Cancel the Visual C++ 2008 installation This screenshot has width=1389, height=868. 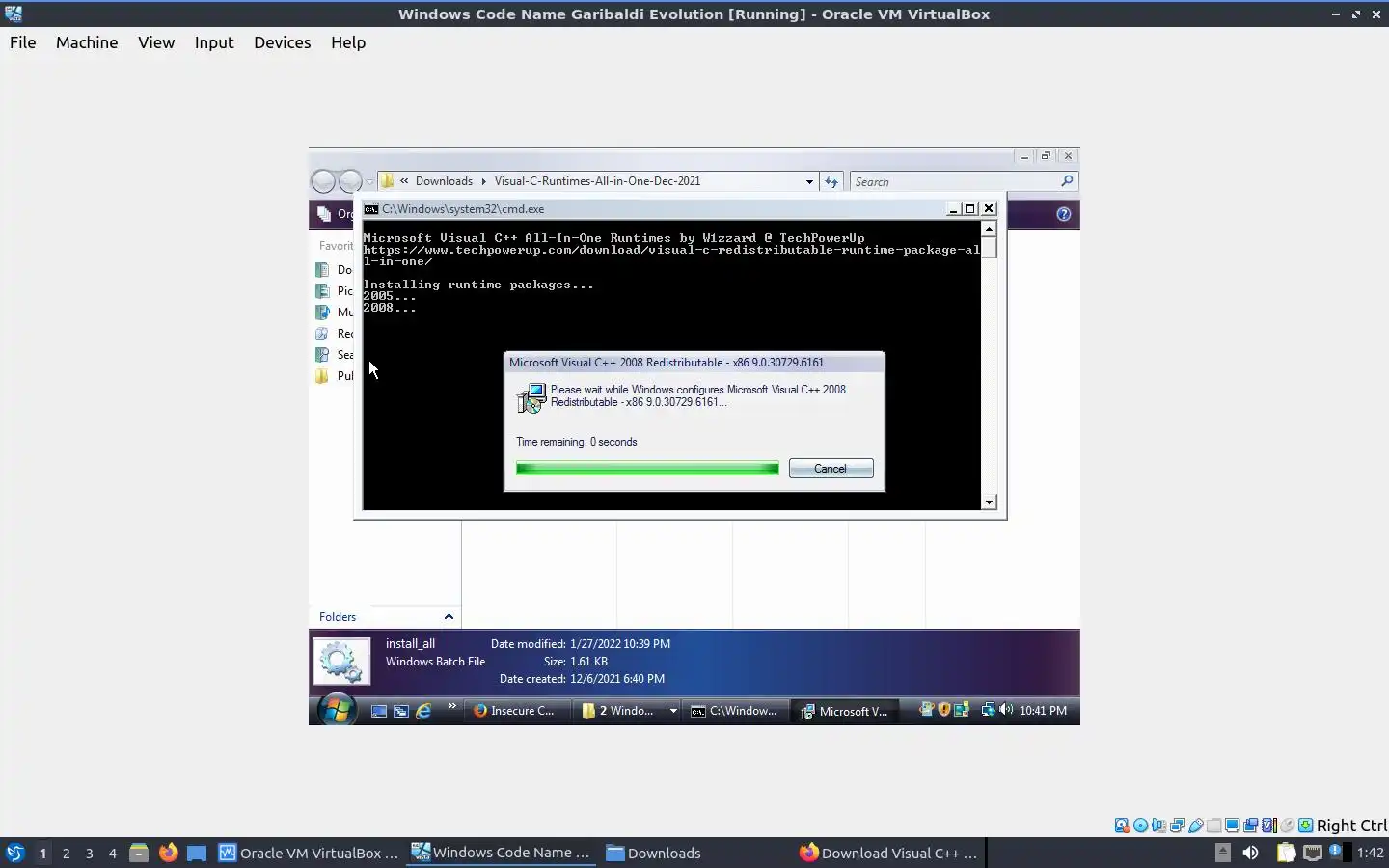tap(831, 468)
